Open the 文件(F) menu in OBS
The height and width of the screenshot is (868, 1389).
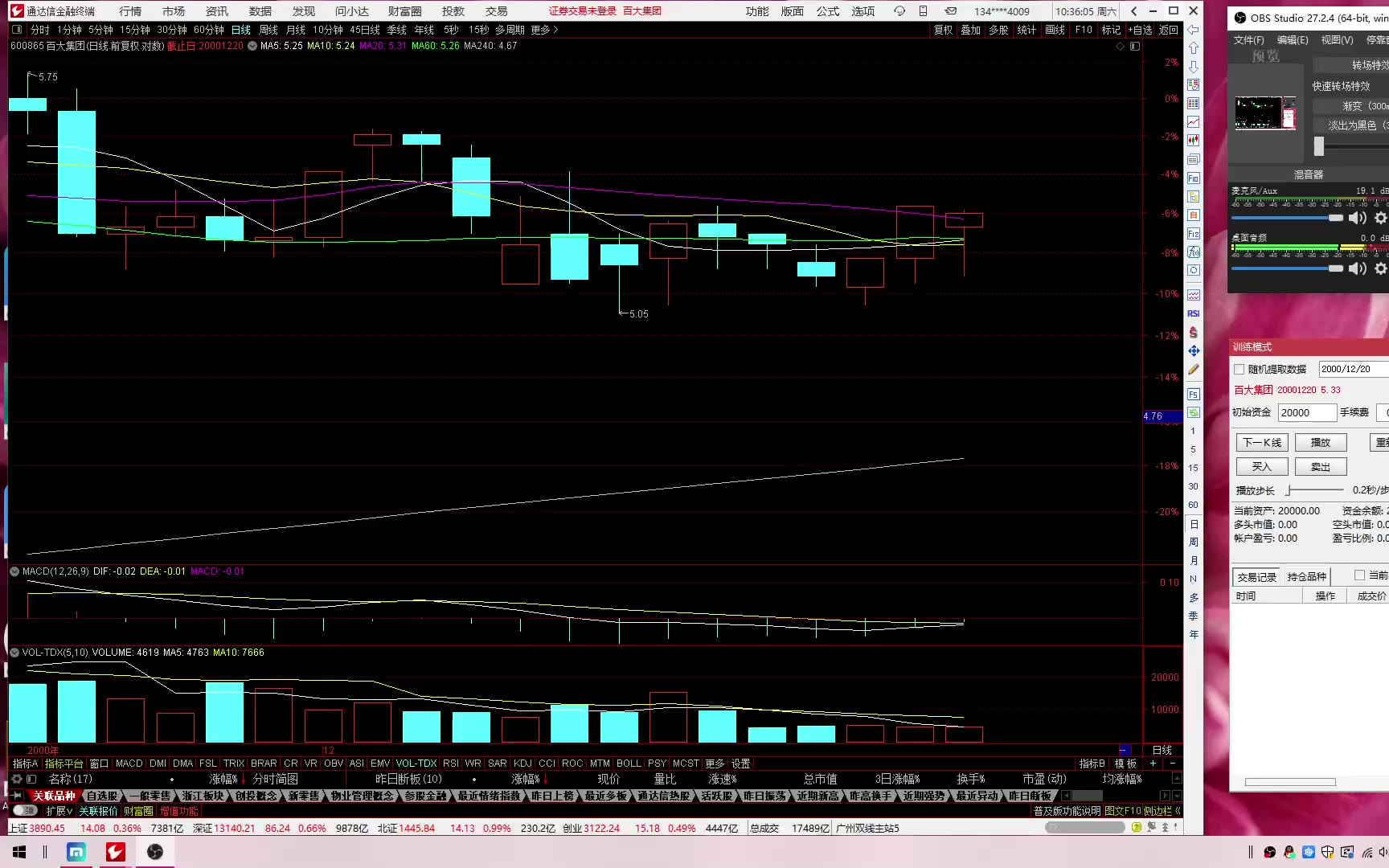(1248, 40)
